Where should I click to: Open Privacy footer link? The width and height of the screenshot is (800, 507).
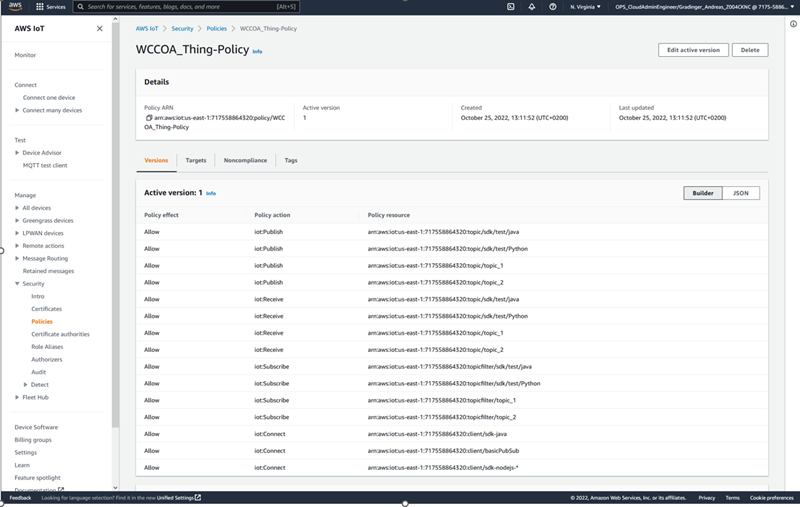click(x=707, y=498)
